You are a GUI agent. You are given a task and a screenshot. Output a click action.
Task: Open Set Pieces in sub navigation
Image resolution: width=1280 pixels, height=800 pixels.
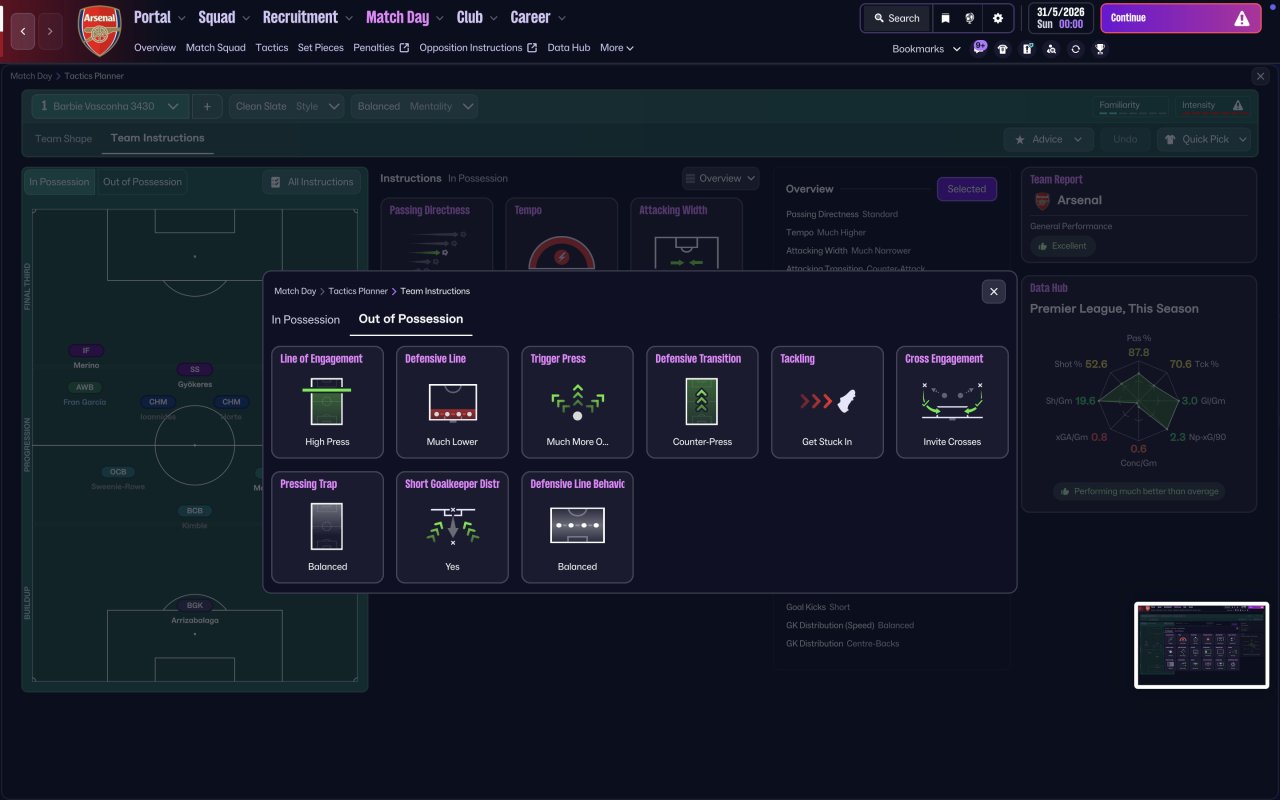pyautogui.click(x=321, y=47)
